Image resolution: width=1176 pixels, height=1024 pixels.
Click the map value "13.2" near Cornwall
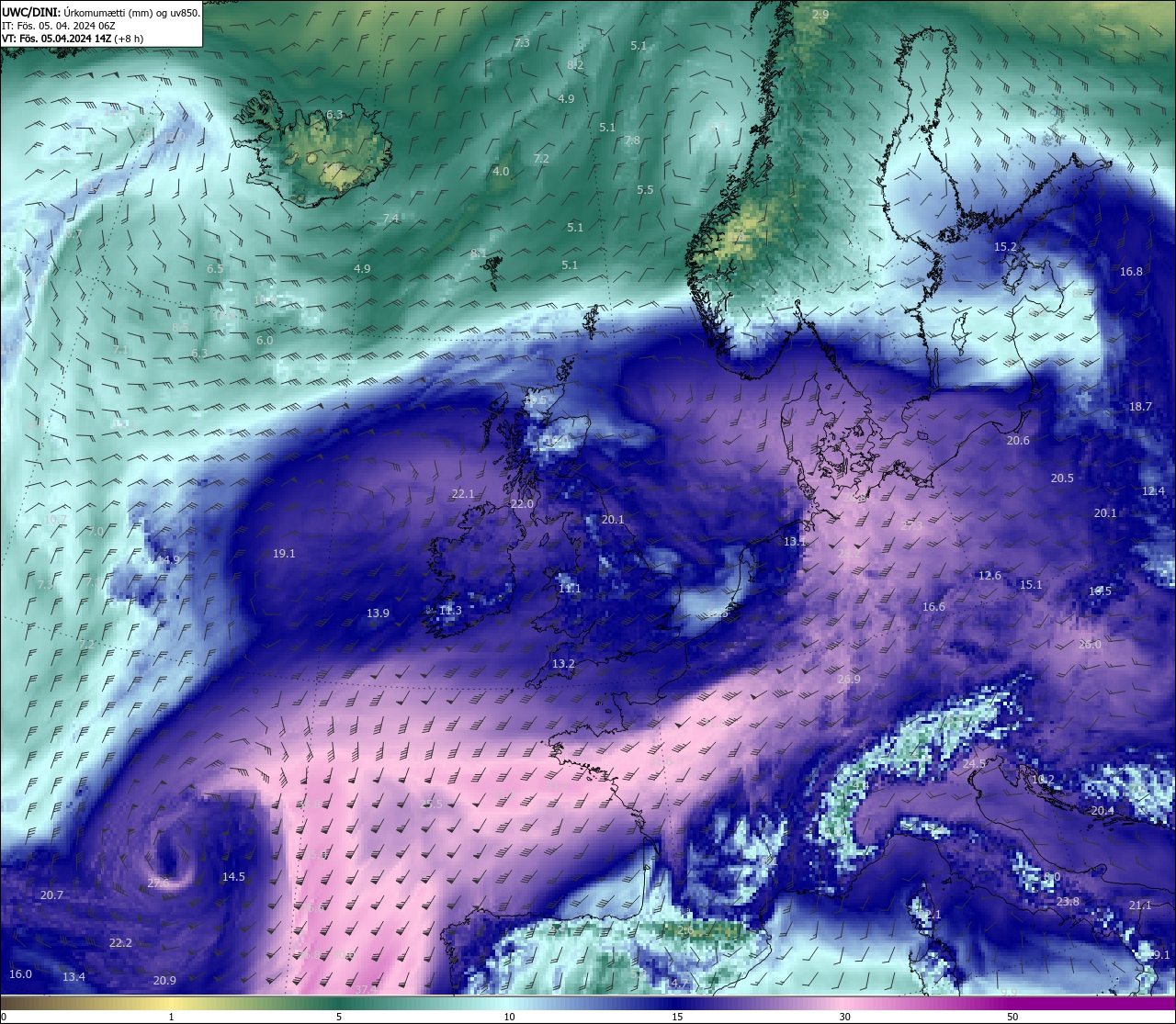[563, 664]
